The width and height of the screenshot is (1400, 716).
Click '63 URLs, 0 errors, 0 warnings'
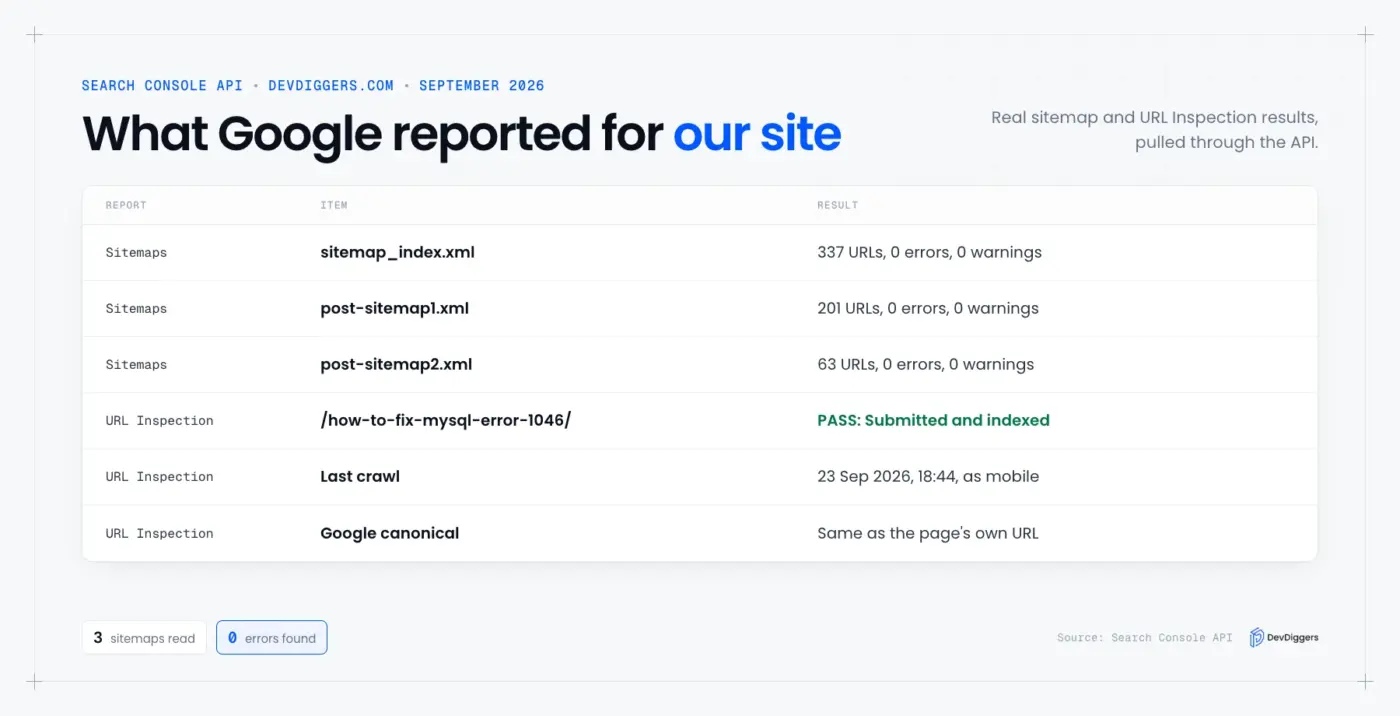925,364
